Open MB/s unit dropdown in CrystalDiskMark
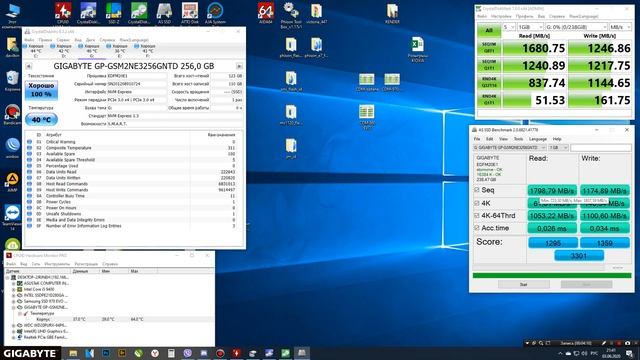640x360 pixels. coord(620,27)
